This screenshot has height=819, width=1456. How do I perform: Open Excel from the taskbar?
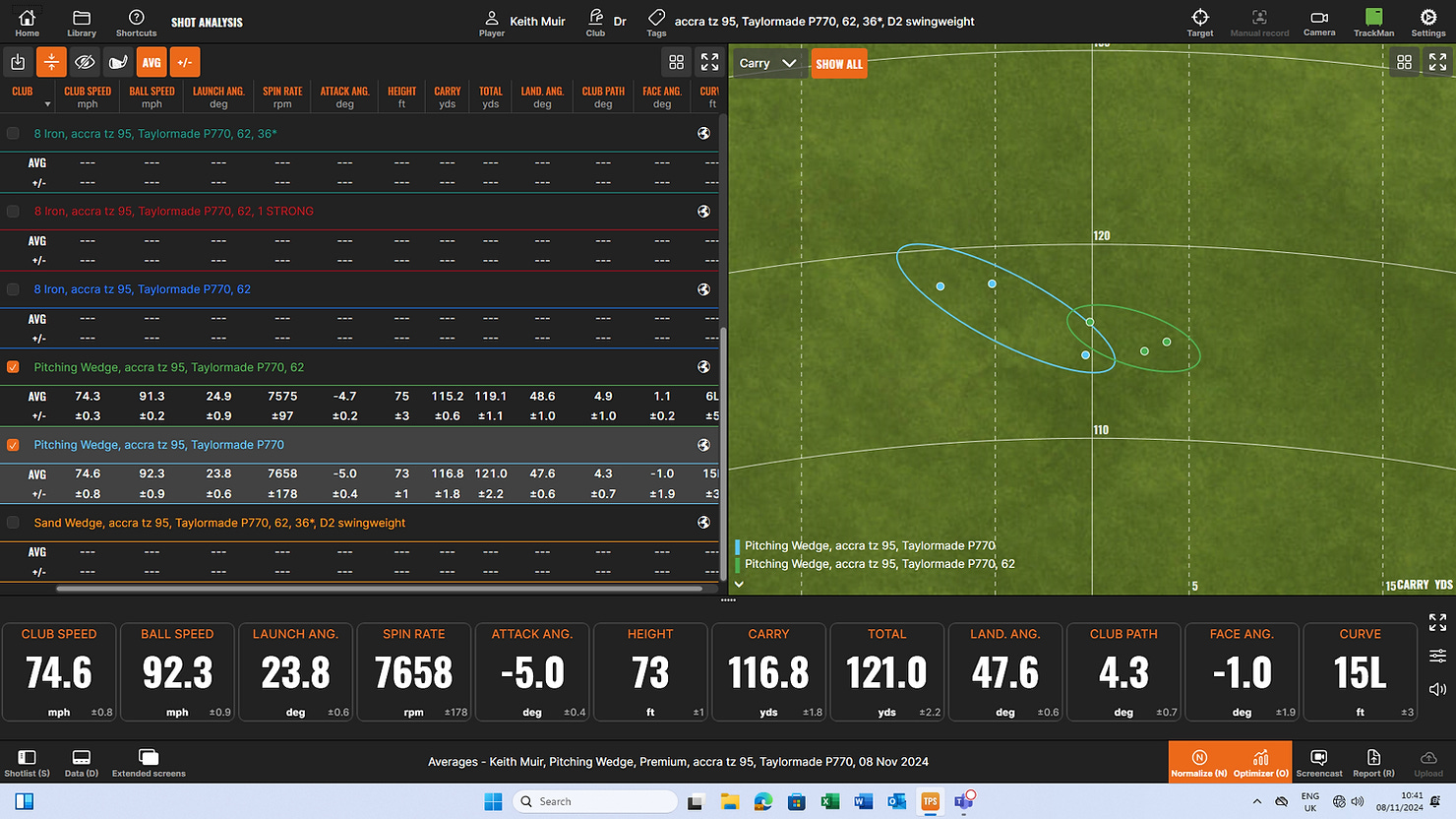(829, 801)
